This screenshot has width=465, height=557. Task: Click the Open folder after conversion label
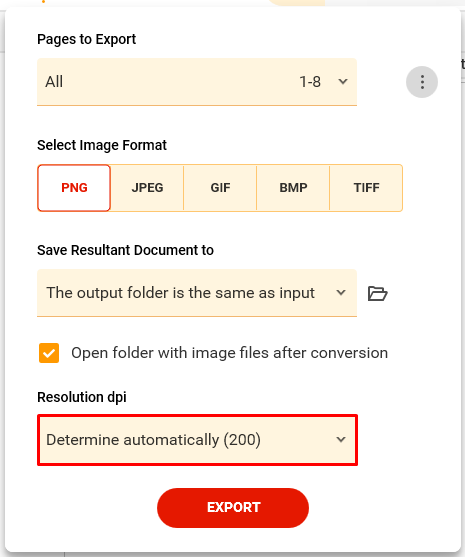pos(229,353)
